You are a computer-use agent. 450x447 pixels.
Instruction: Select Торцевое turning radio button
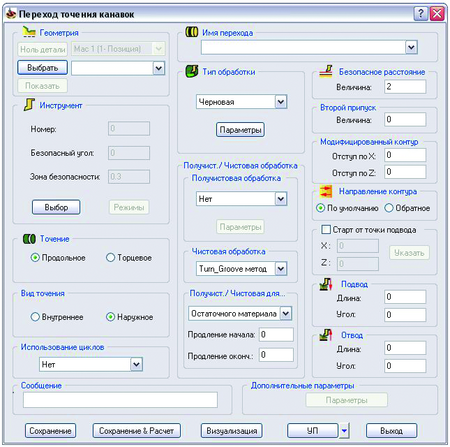click(110, 258)
